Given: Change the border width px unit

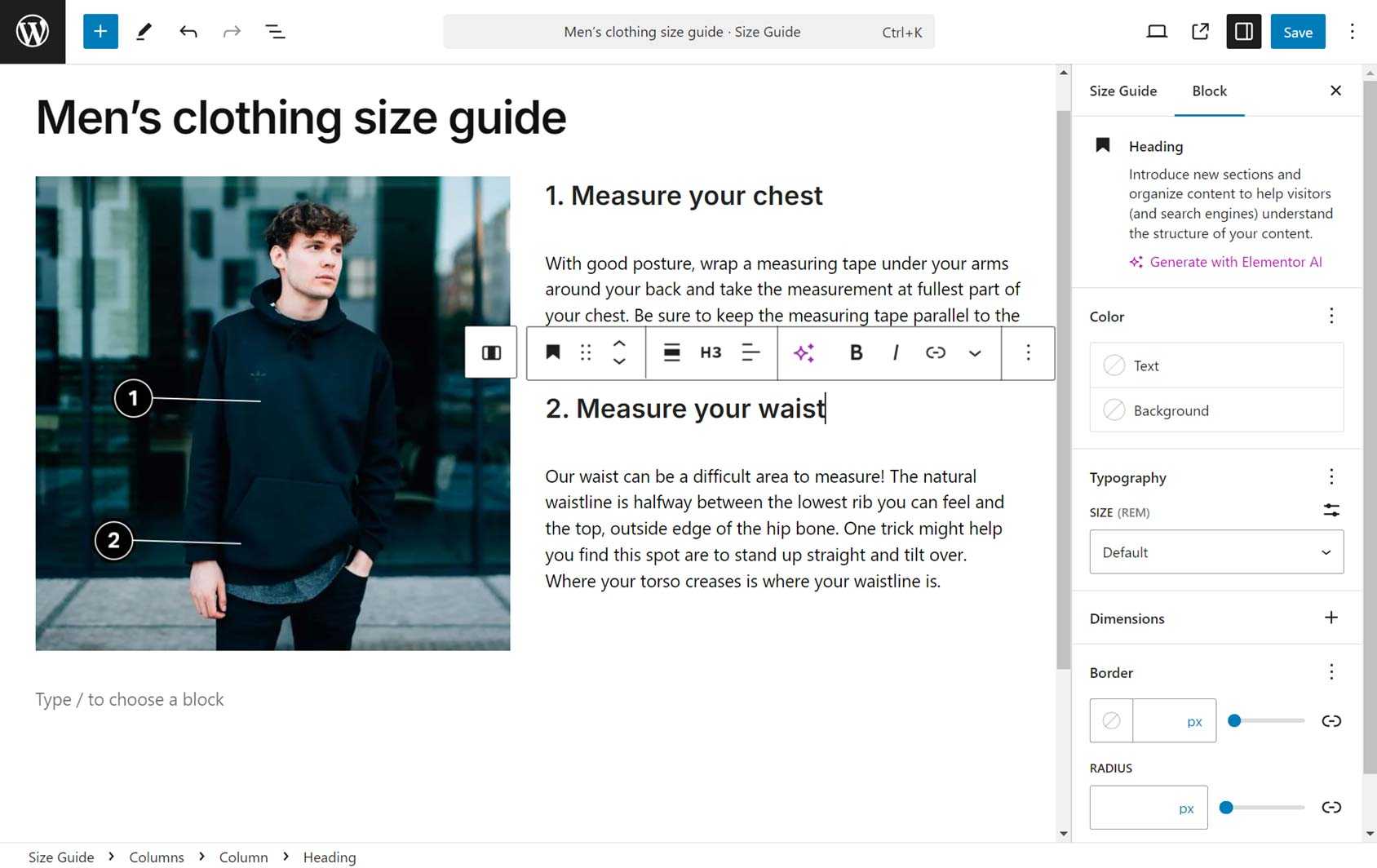Looking at the screenshot, I should click(1194, 721).
